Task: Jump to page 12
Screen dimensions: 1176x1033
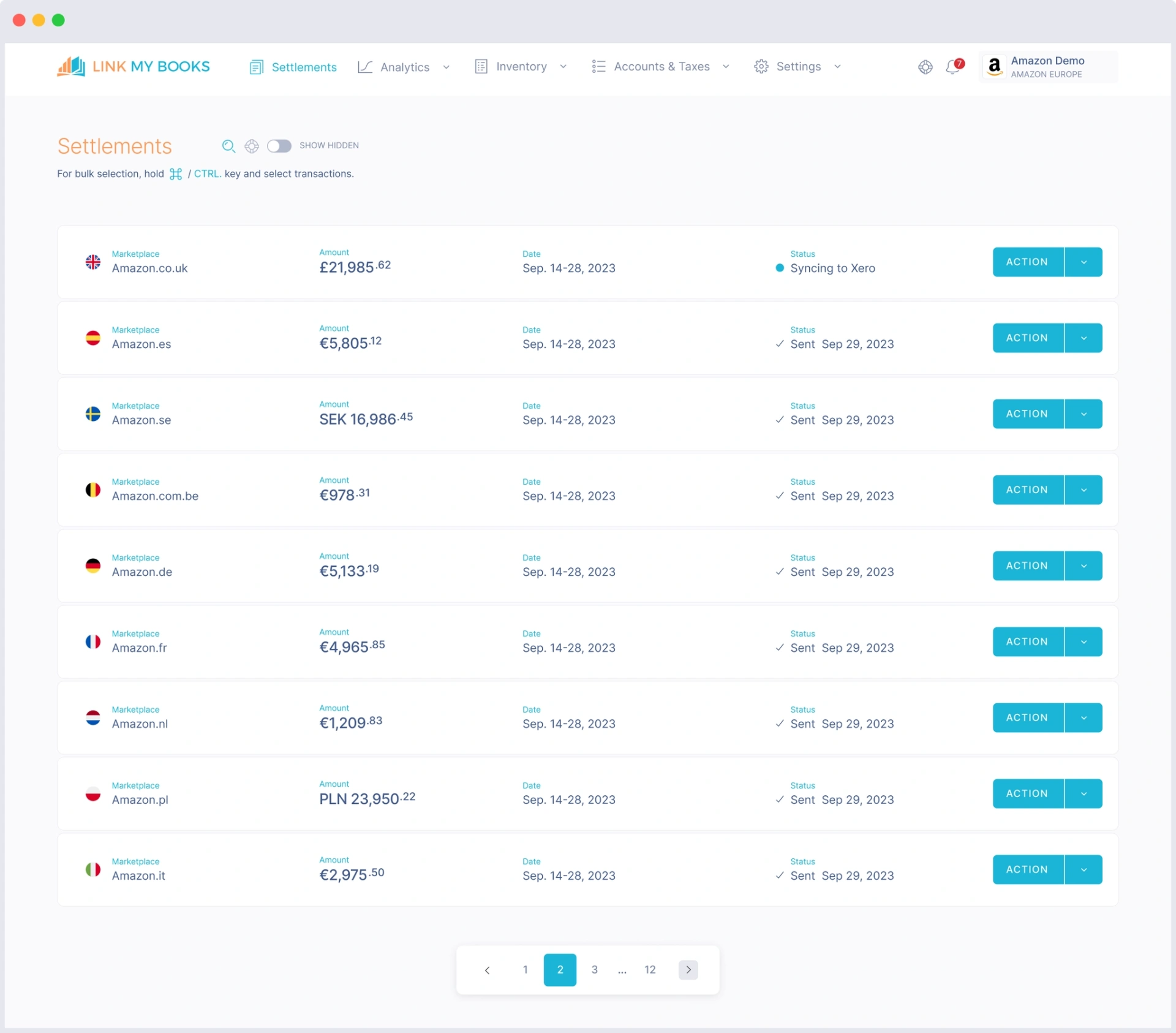Action: pos(650,971)
